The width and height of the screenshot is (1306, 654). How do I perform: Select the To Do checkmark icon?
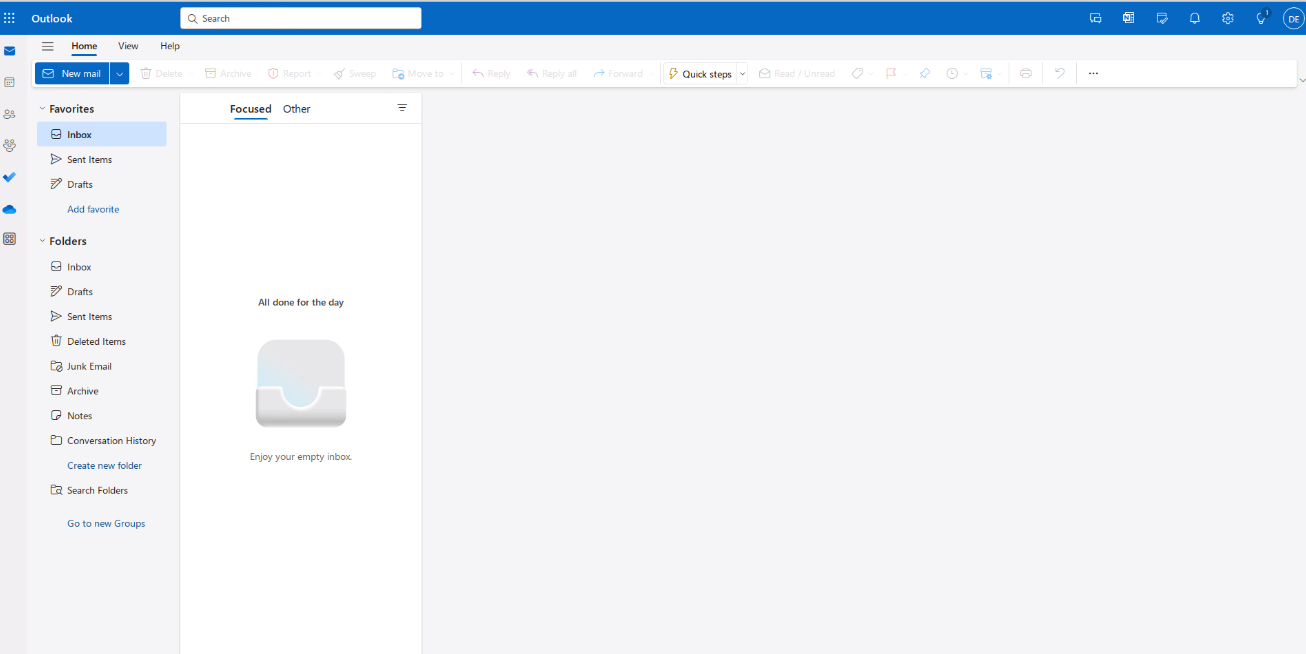pos(10,177)
